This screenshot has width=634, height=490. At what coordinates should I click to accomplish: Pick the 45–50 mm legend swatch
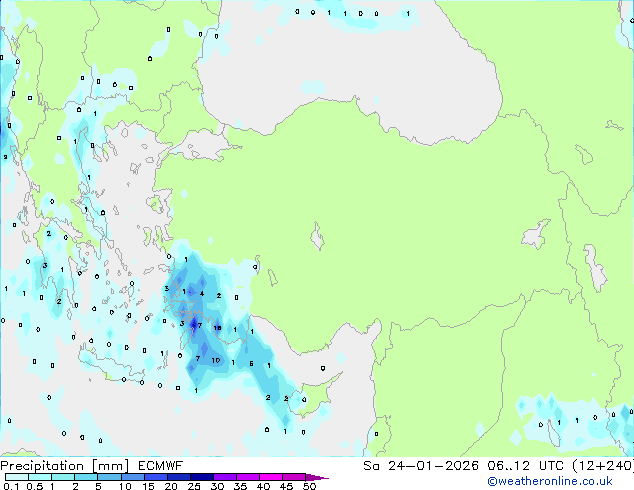pyautogui.click(x=294, y=477)
